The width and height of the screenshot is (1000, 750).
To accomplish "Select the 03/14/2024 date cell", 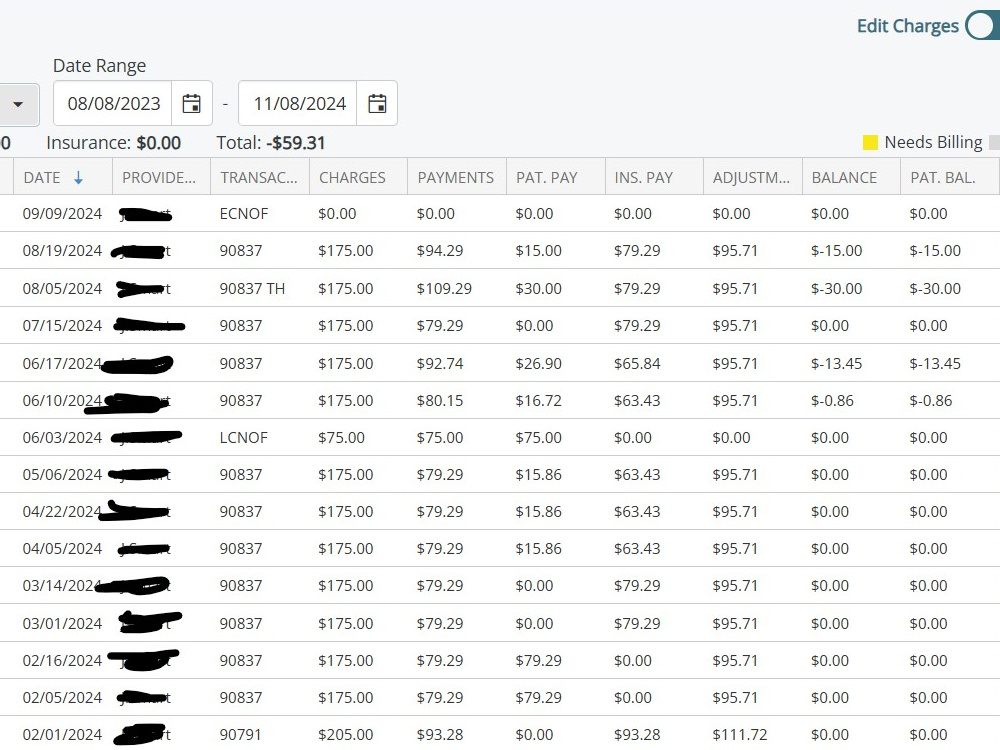I will [x=62, y=585].
